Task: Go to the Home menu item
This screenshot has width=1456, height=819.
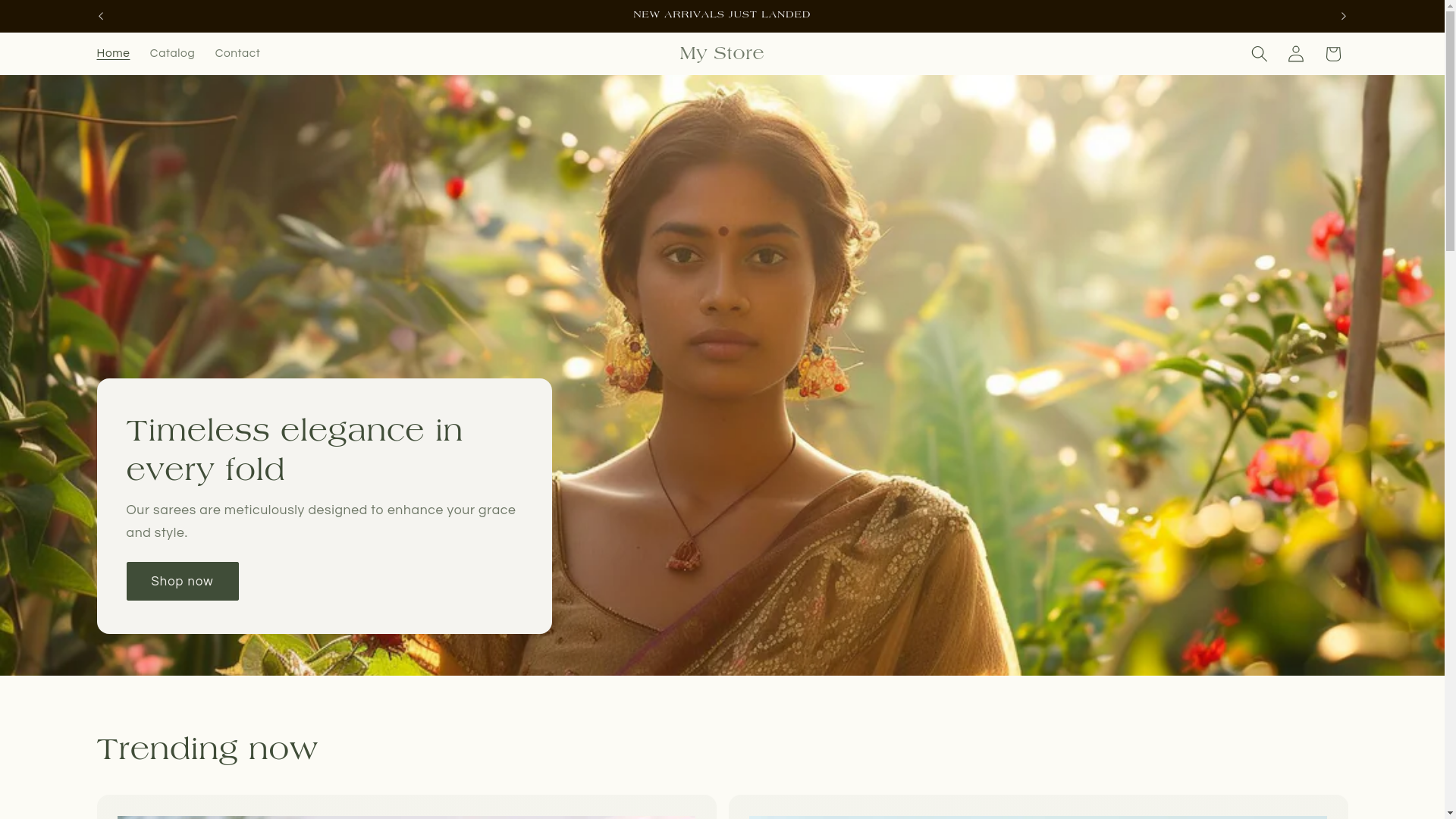Action: pos(113,54)
